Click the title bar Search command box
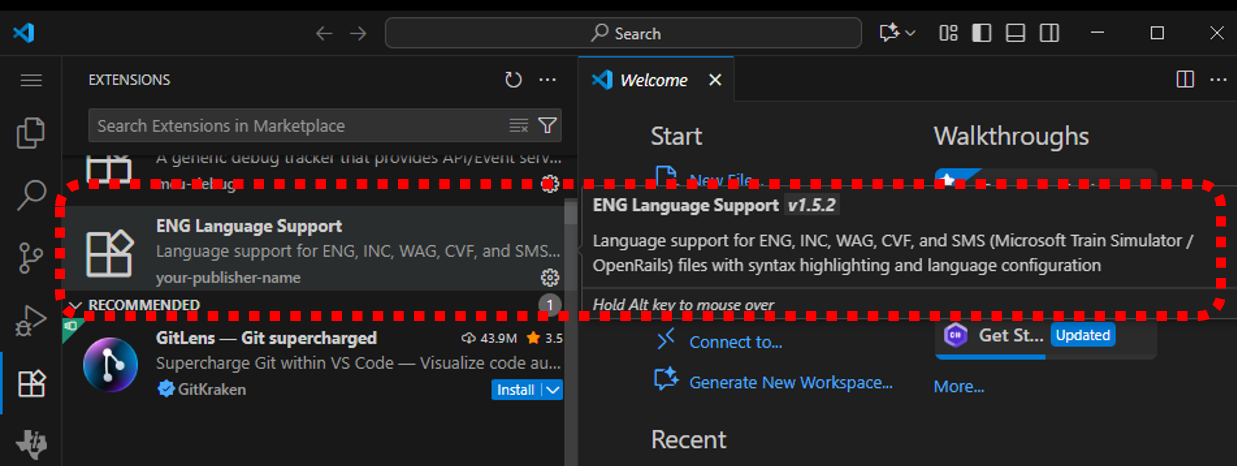The image size is (1237, 466). [x=623, y=33]
